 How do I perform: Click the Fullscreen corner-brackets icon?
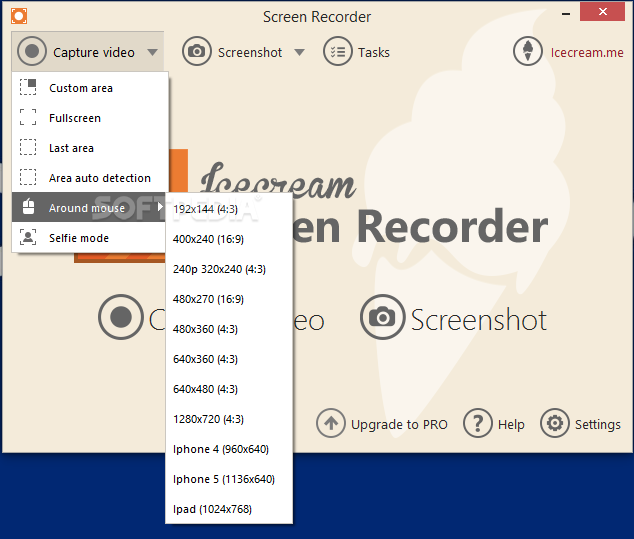click(x=28, y=117)
